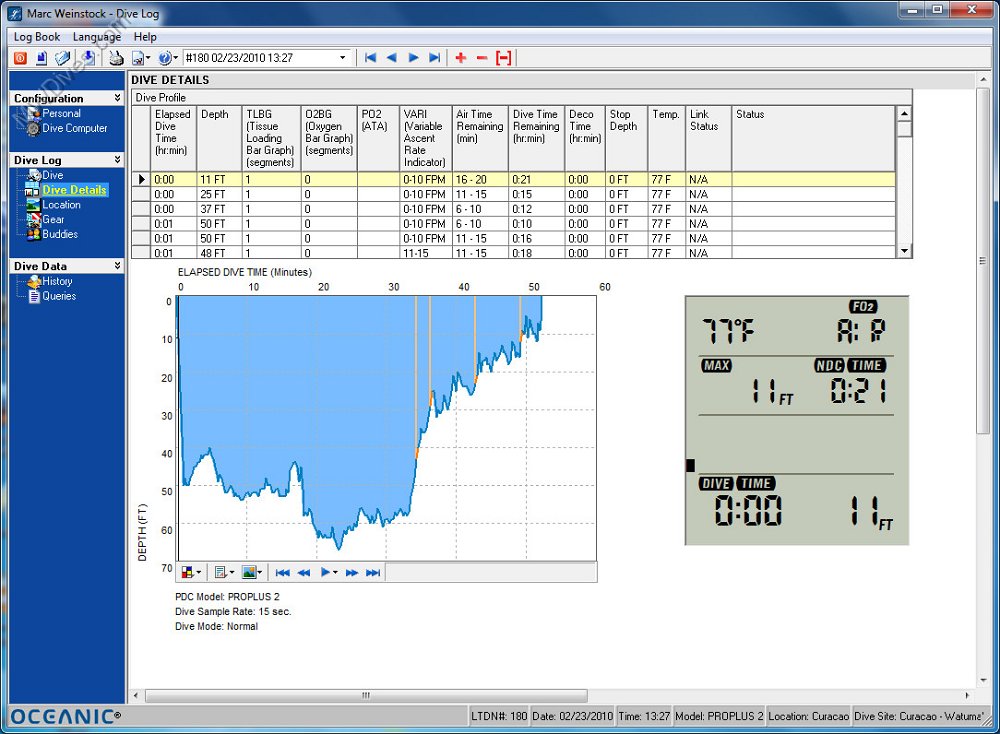Open Location in sidebar

coord(61,204)
